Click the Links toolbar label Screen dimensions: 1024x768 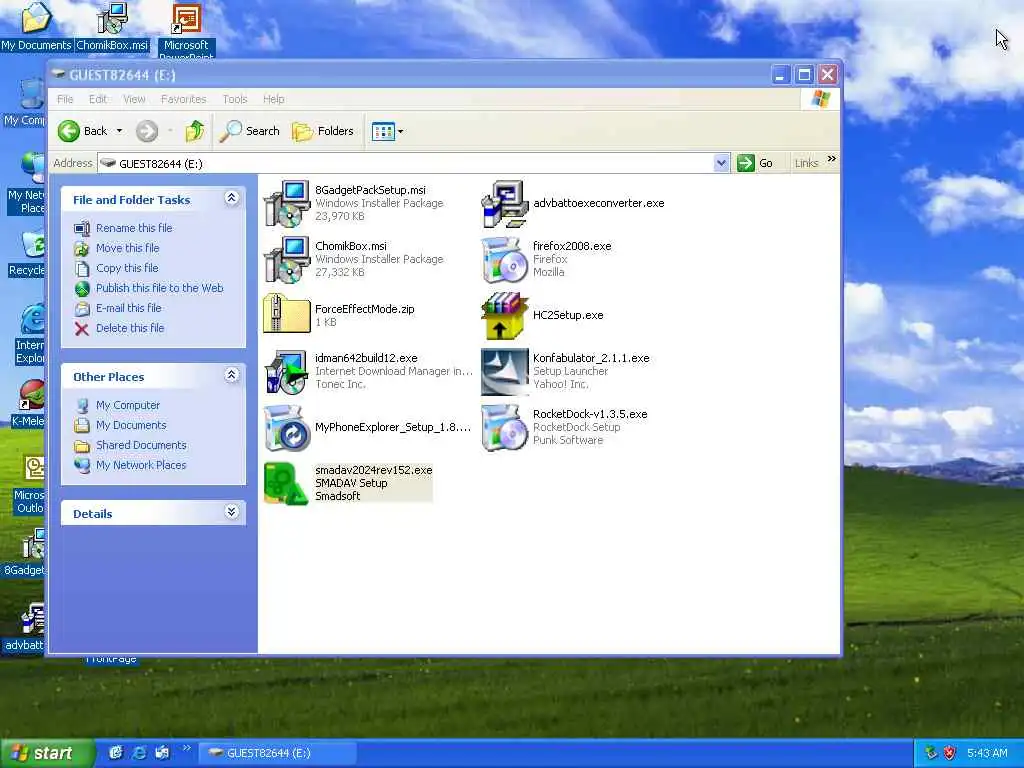point(807,163)
